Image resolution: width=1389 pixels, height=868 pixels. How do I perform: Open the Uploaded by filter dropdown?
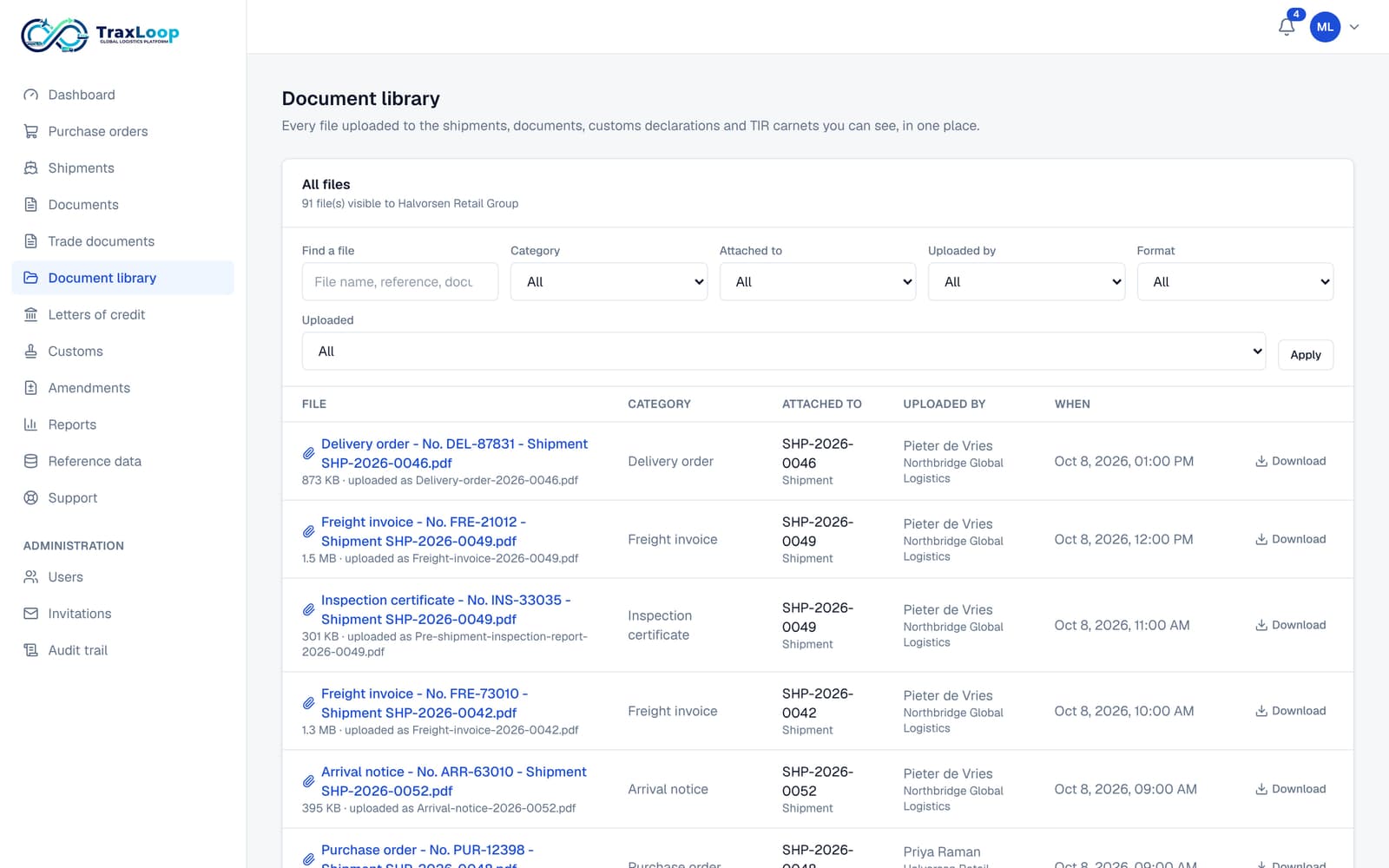[x=1026, y=282]
